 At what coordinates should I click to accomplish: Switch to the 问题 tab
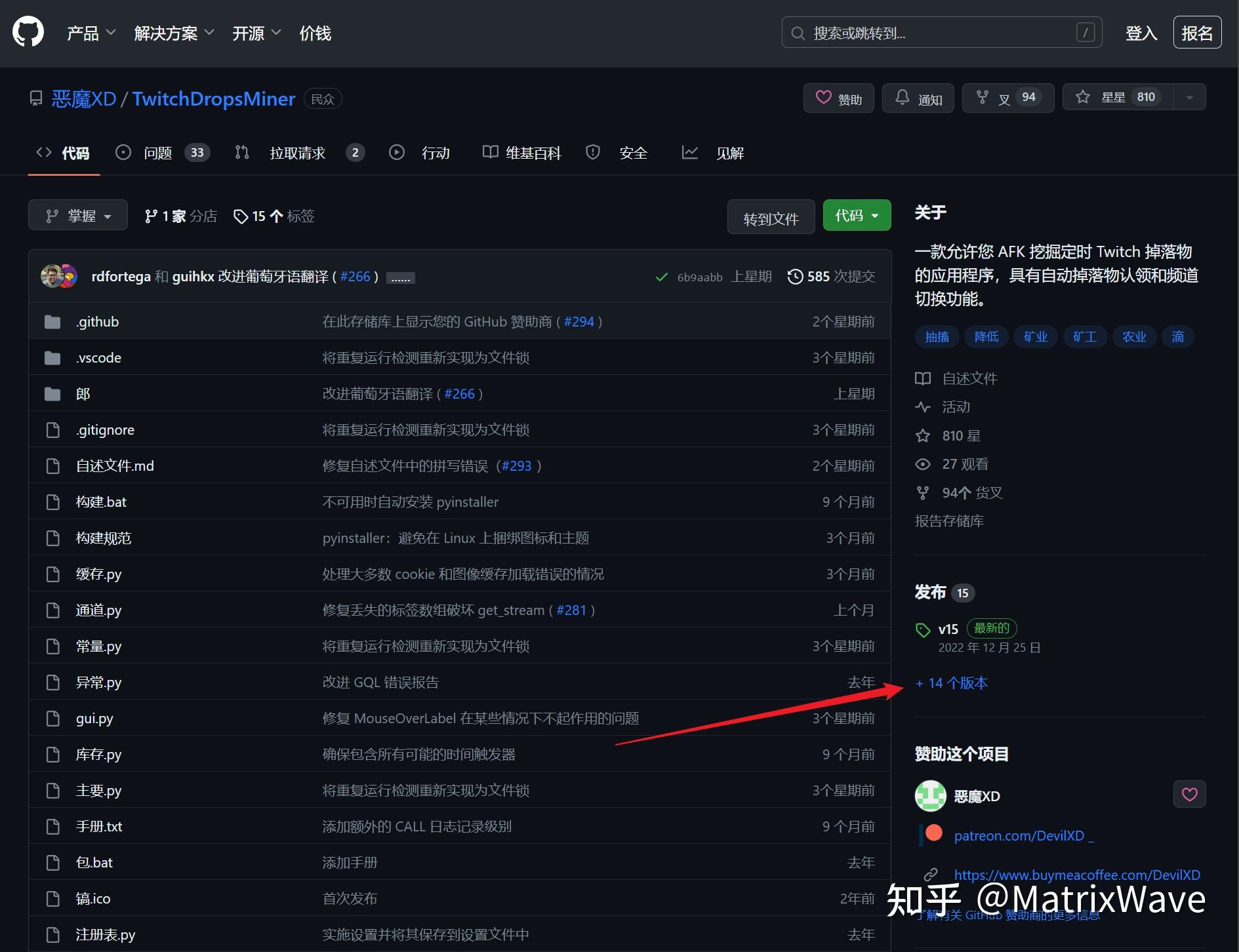[163, 153]
